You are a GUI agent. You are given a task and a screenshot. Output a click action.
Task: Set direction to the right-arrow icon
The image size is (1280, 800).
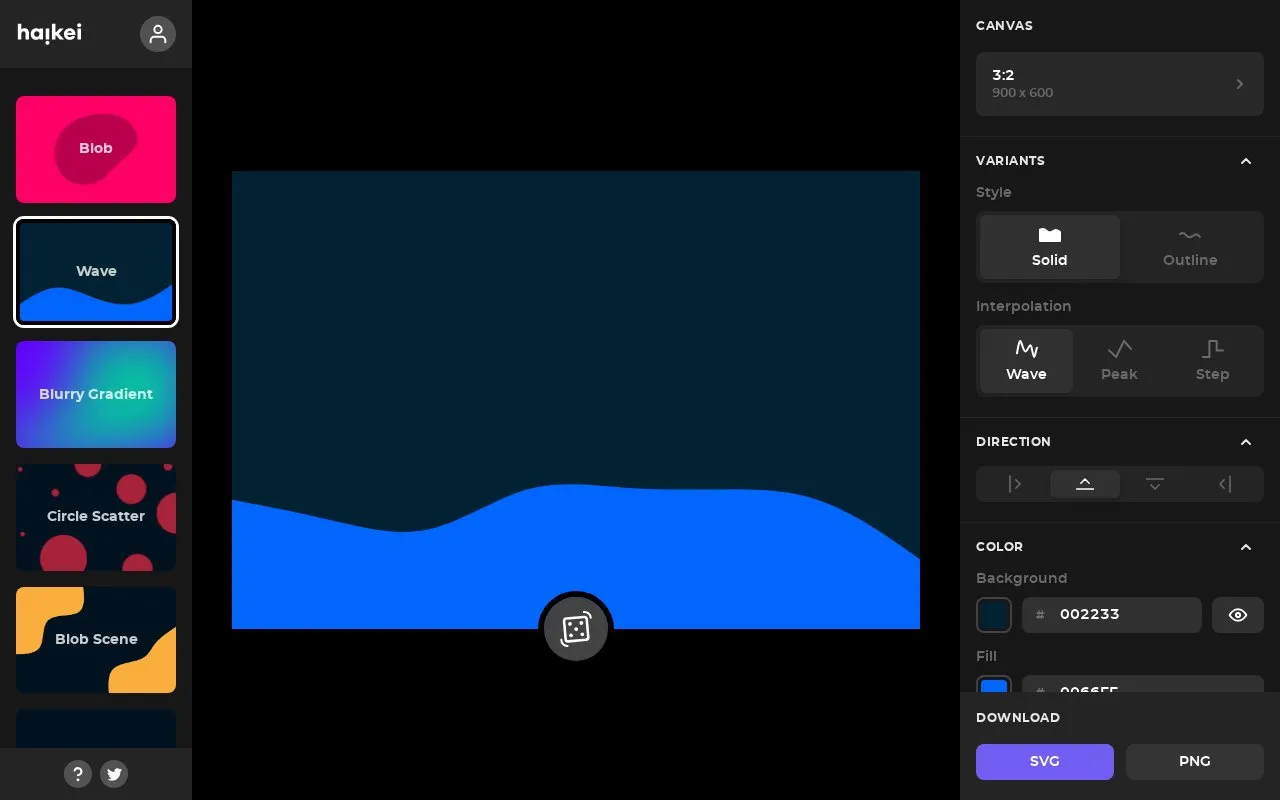[1015, 484]
